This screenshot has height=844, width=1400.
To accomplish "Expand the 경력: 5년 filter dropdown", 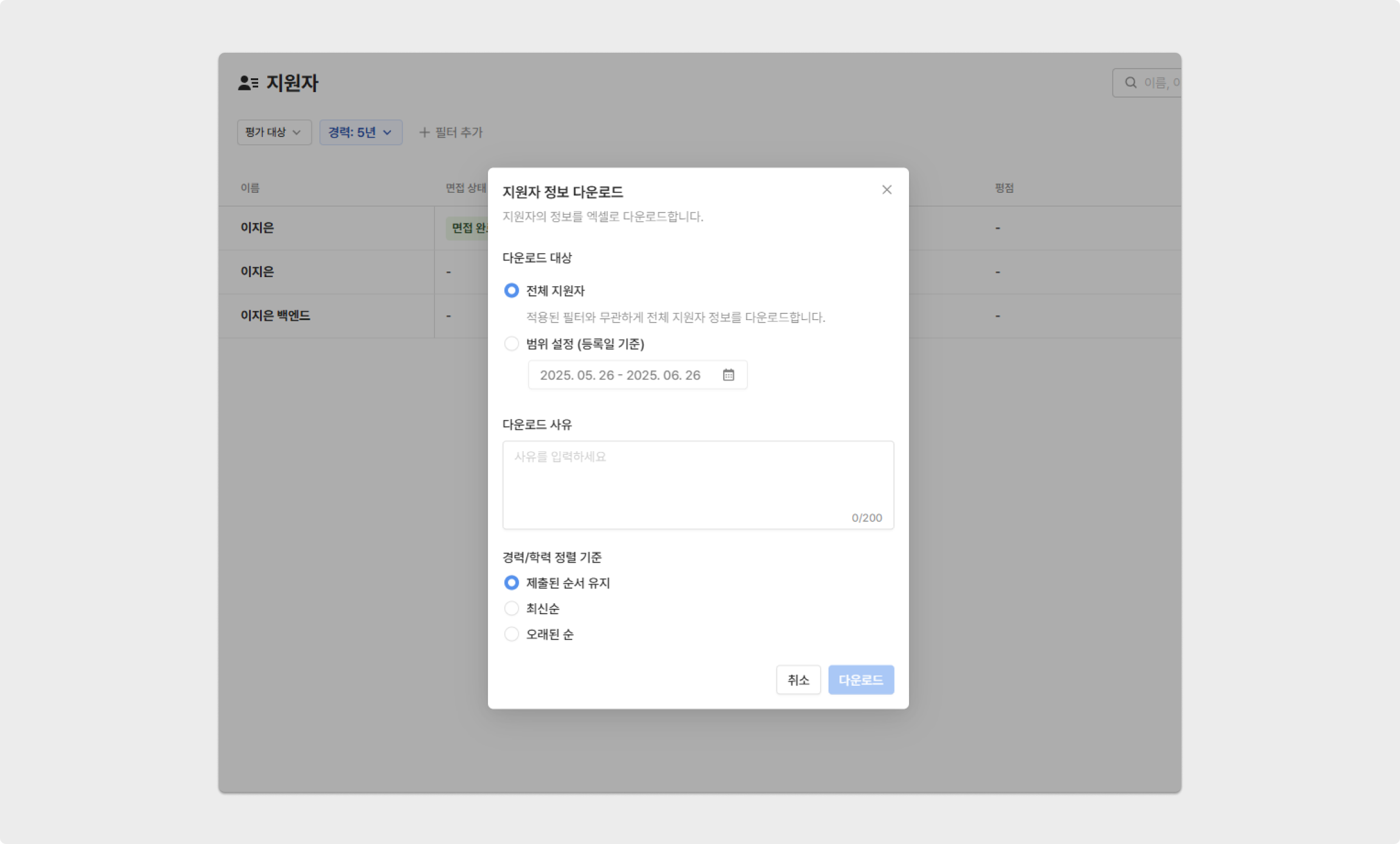I will 361,132.
